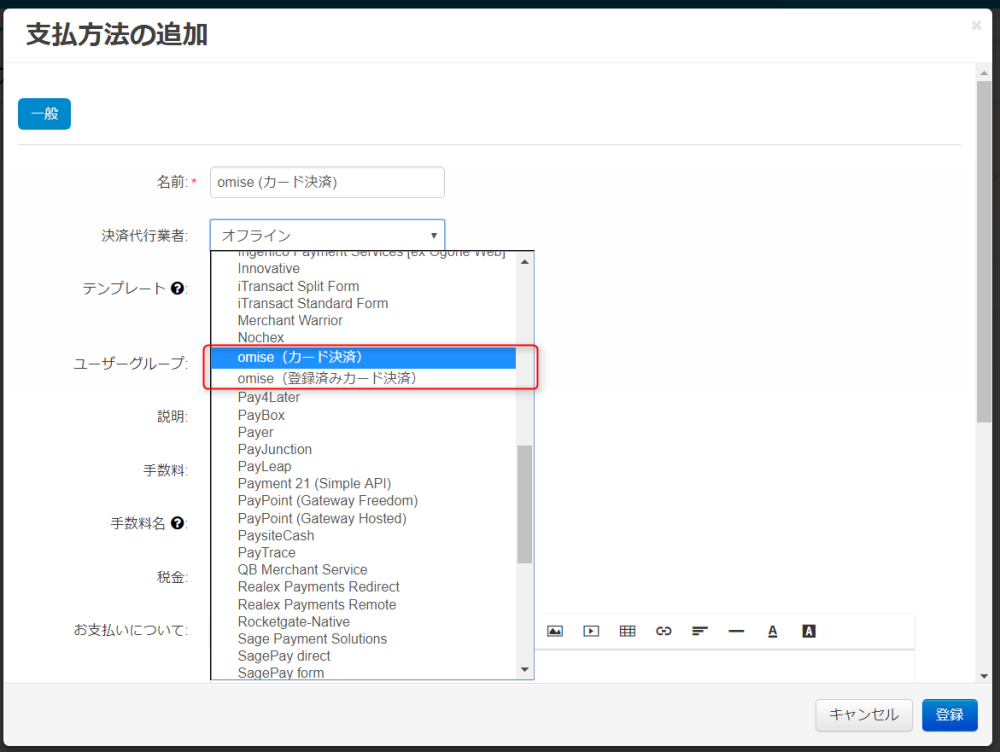Click the dropdown list scrollbar thumb
The height and width of the screenshot is (752, 1000).
pyautogui.click(x=525, y=505)
